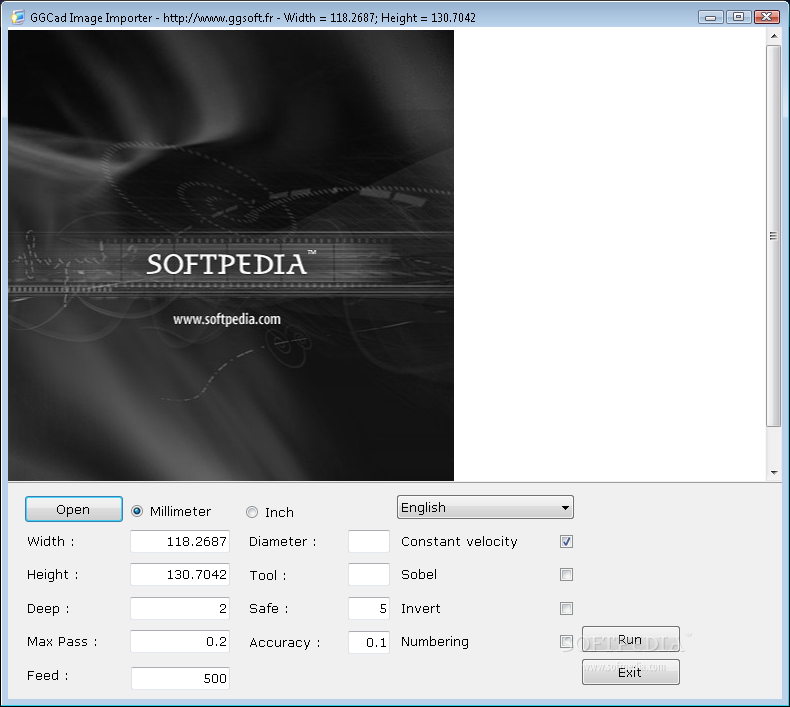The height and width of the screenshot is (707, 790).
Task: Click the 'Constant velocity' label
Action: (x=459, y=542)
